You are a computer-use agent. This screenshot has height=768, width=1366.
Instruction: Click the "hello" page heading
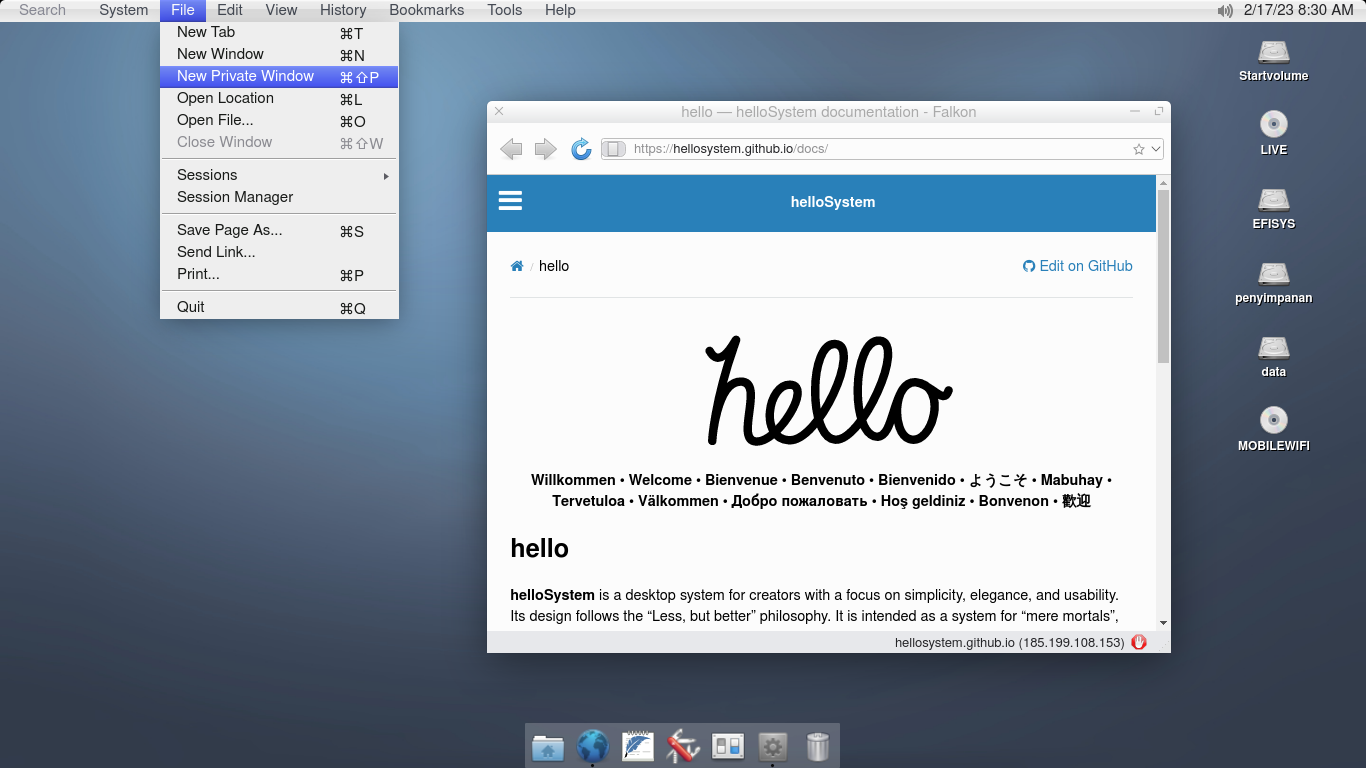[540, 548]
